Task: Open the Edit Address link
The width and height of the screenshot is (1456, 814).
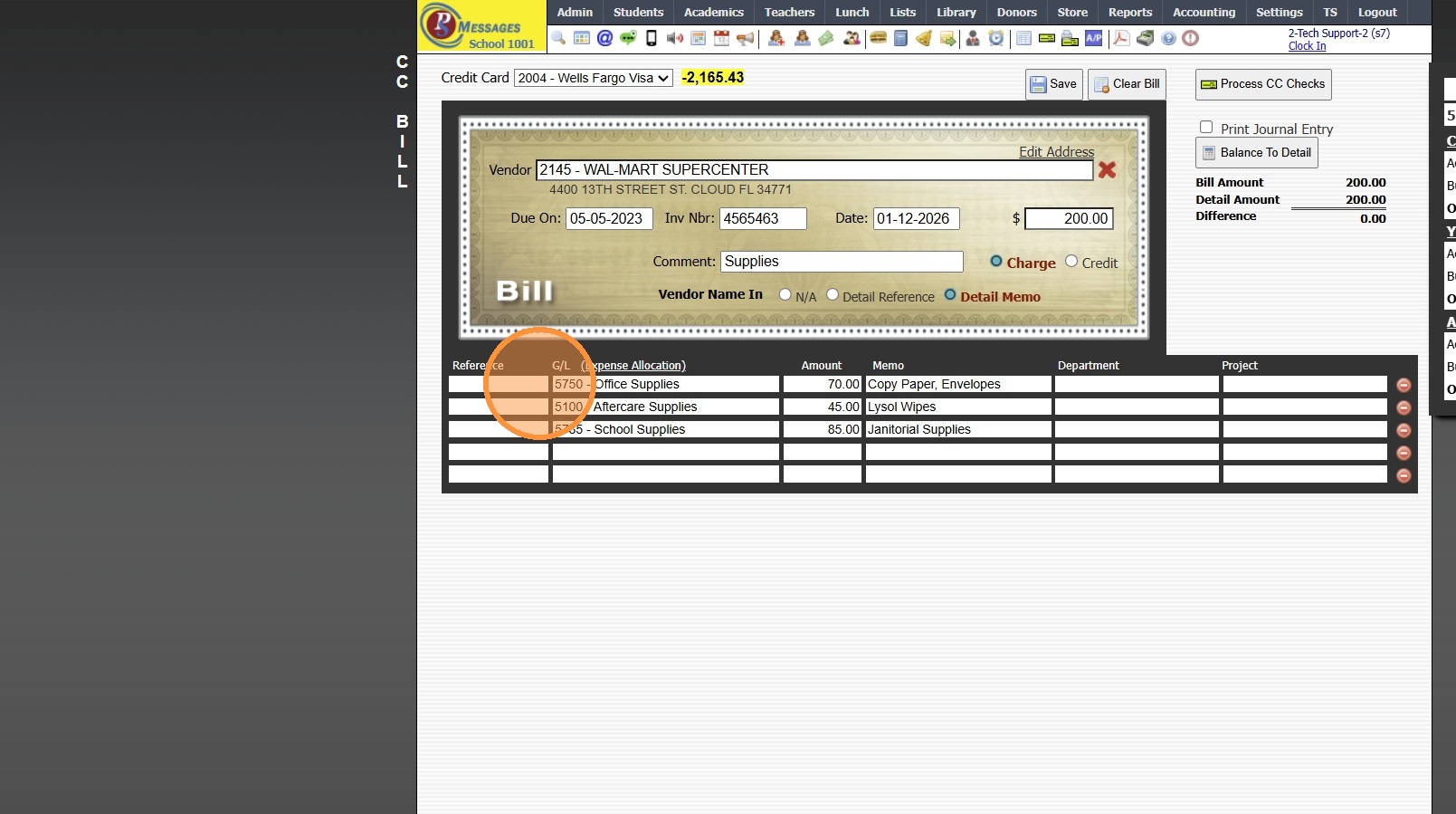Action: [1057, 152]
